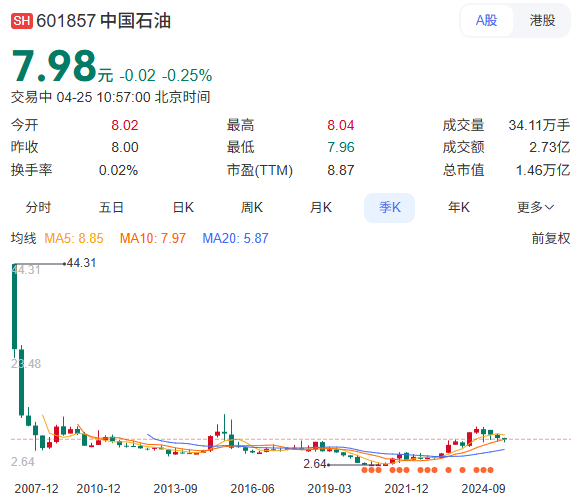Image resolution: width=586 pixels, height=501 pixels.
Task: Expand the 更多 dropdown menu
Action: [x=535, y=207]
